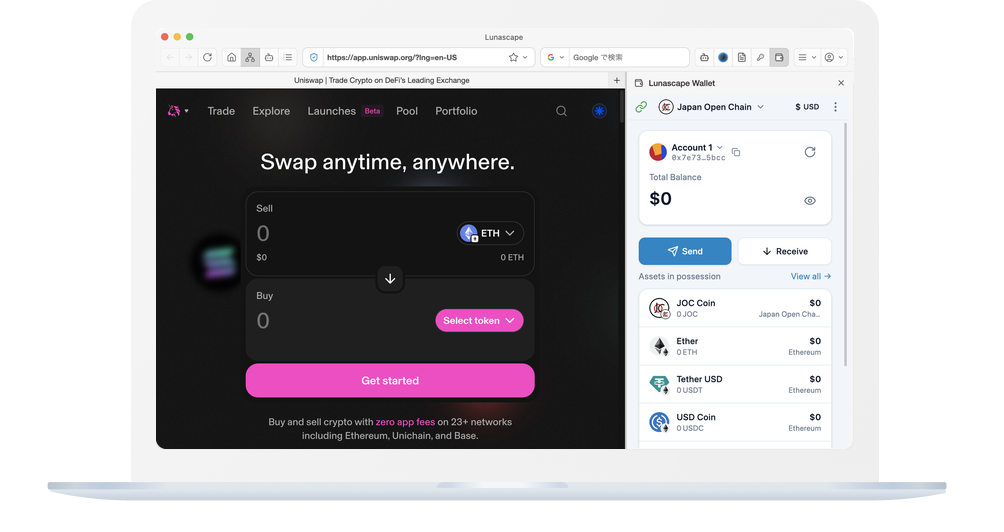Screen dimensions: 1004x532
Task: Open the list view toolbar icon
Action: [288, 58]
